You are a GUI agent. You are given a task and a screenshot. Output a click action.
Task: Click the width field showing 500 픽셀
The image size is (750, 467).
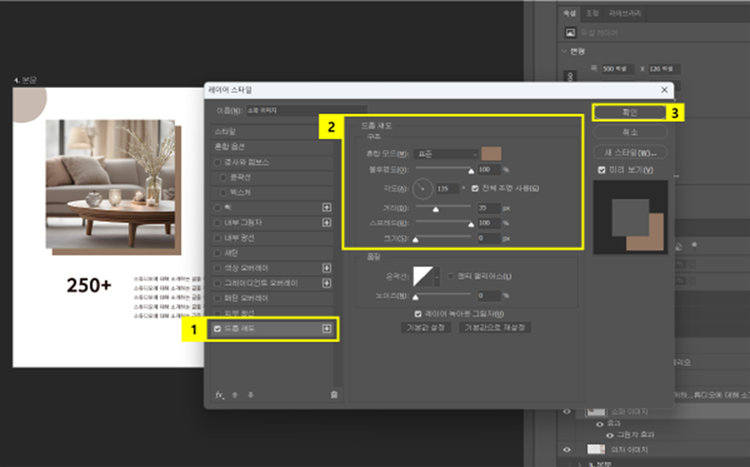point(617,69)
